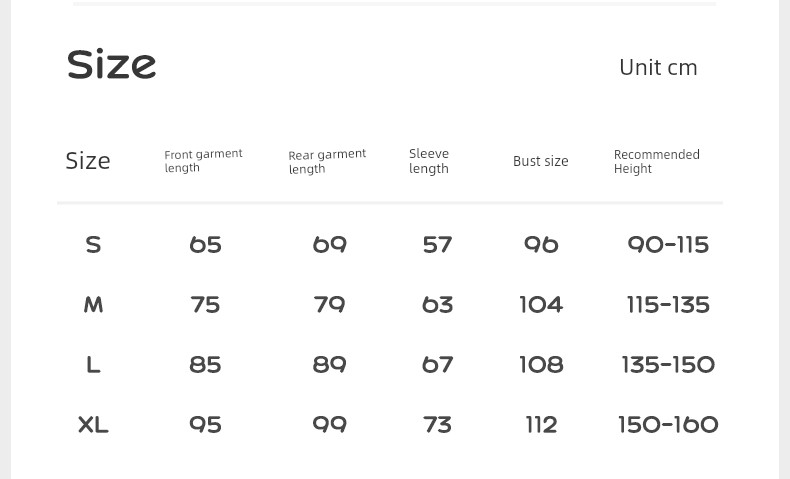Click the large bold Size title
This screenshot has width=790, height=479.
coord(111,65)
